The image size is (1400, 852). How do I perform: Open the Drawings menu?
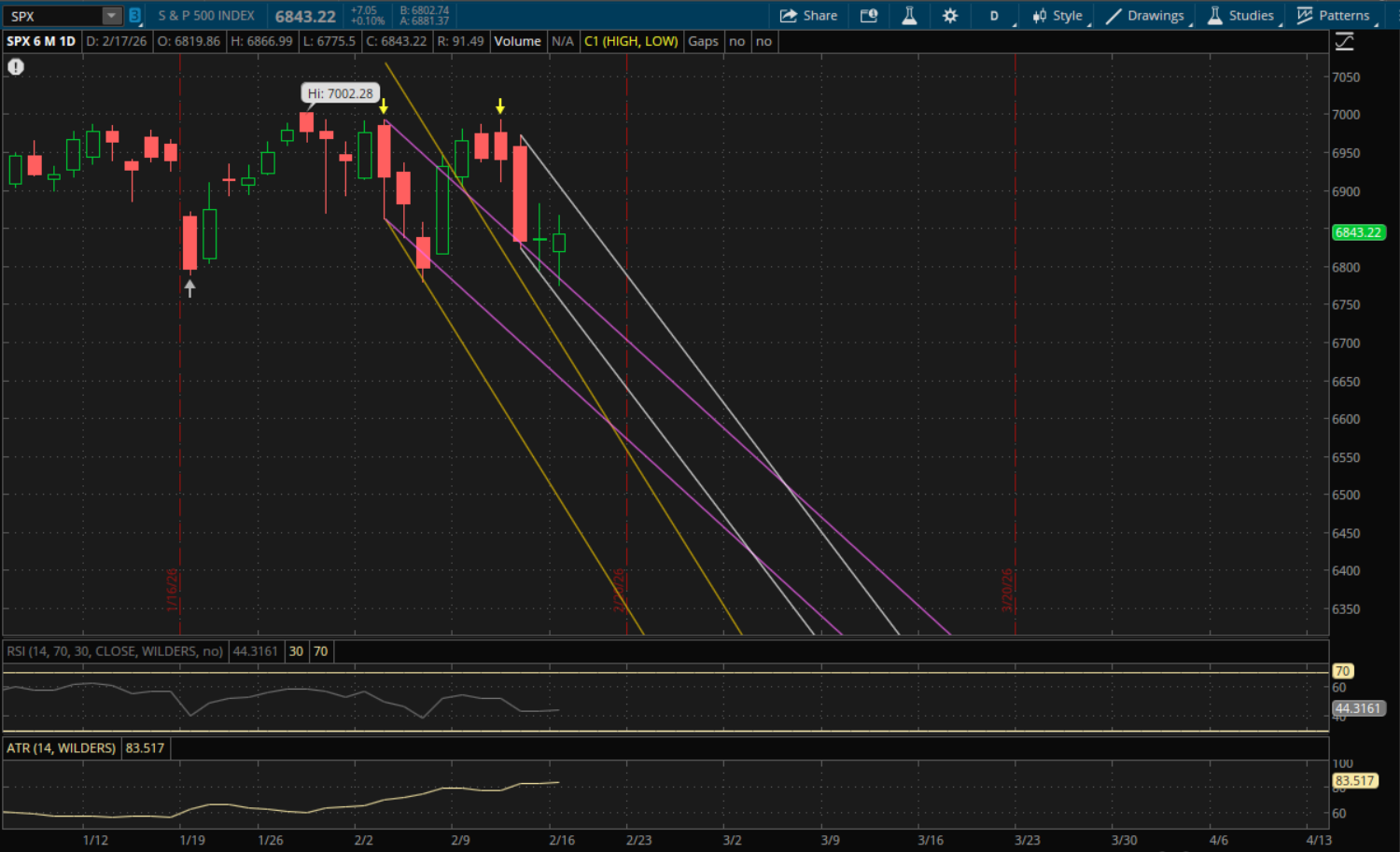[1145, 16]
